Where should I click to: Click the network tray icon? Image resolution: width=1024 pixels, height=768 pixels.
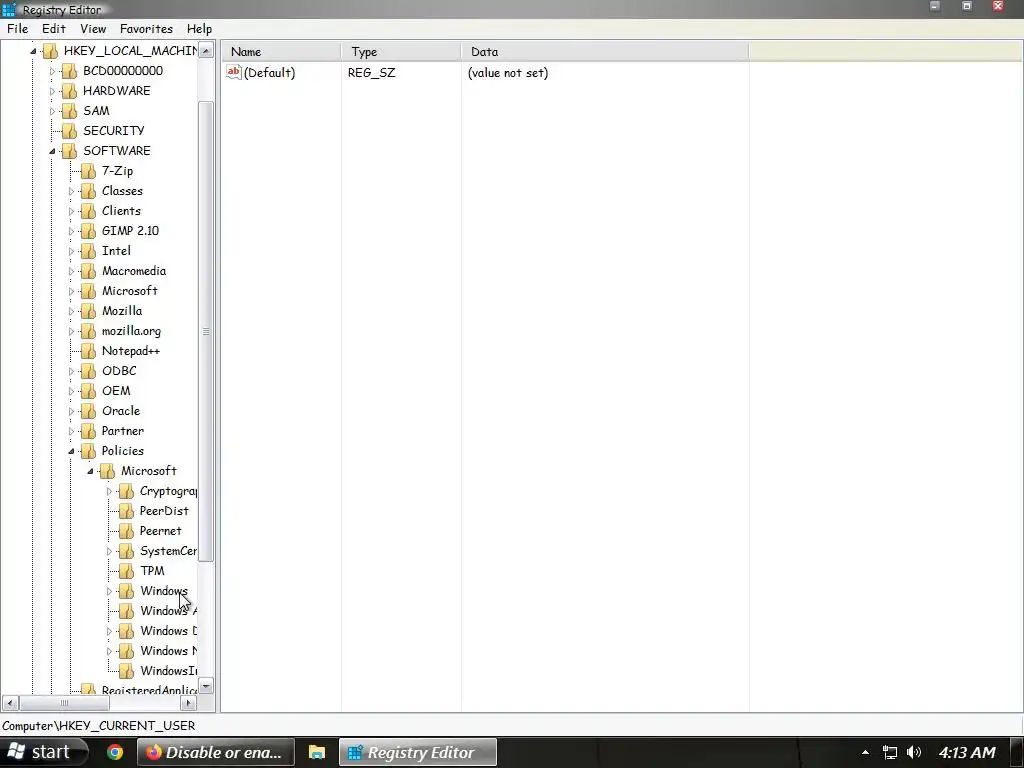pos(889,752)
